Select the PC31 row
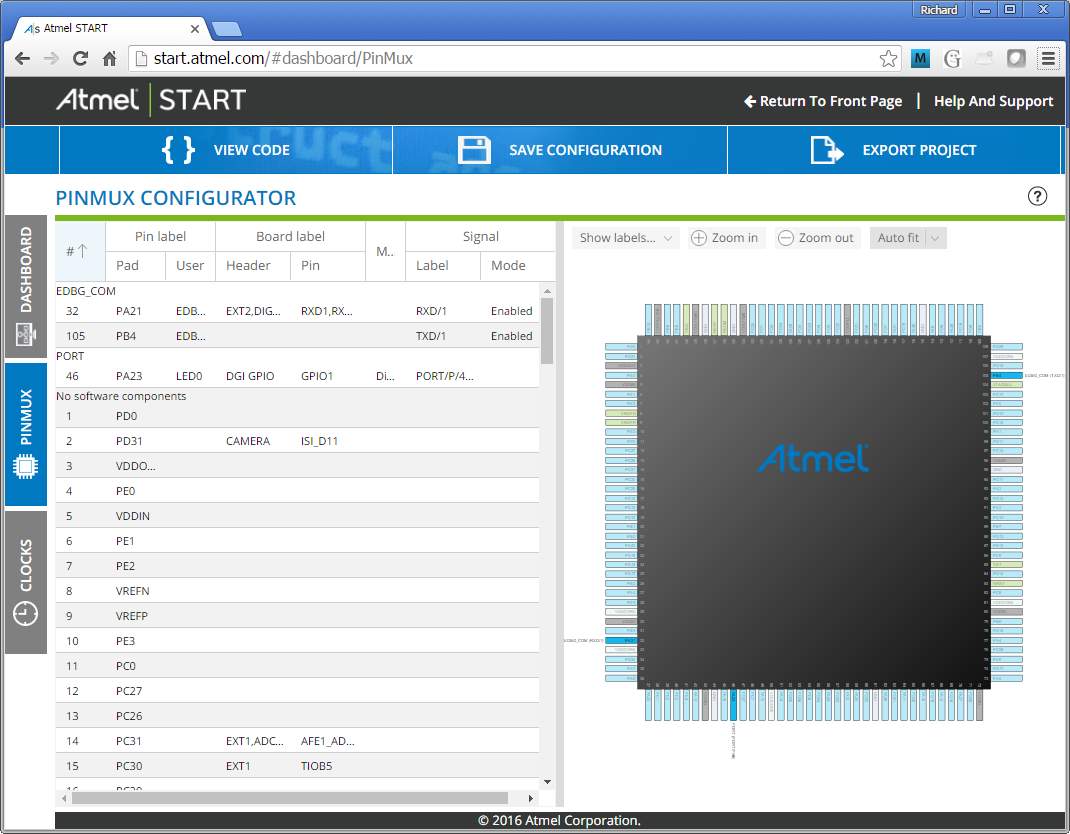 (x=297, y=740)
